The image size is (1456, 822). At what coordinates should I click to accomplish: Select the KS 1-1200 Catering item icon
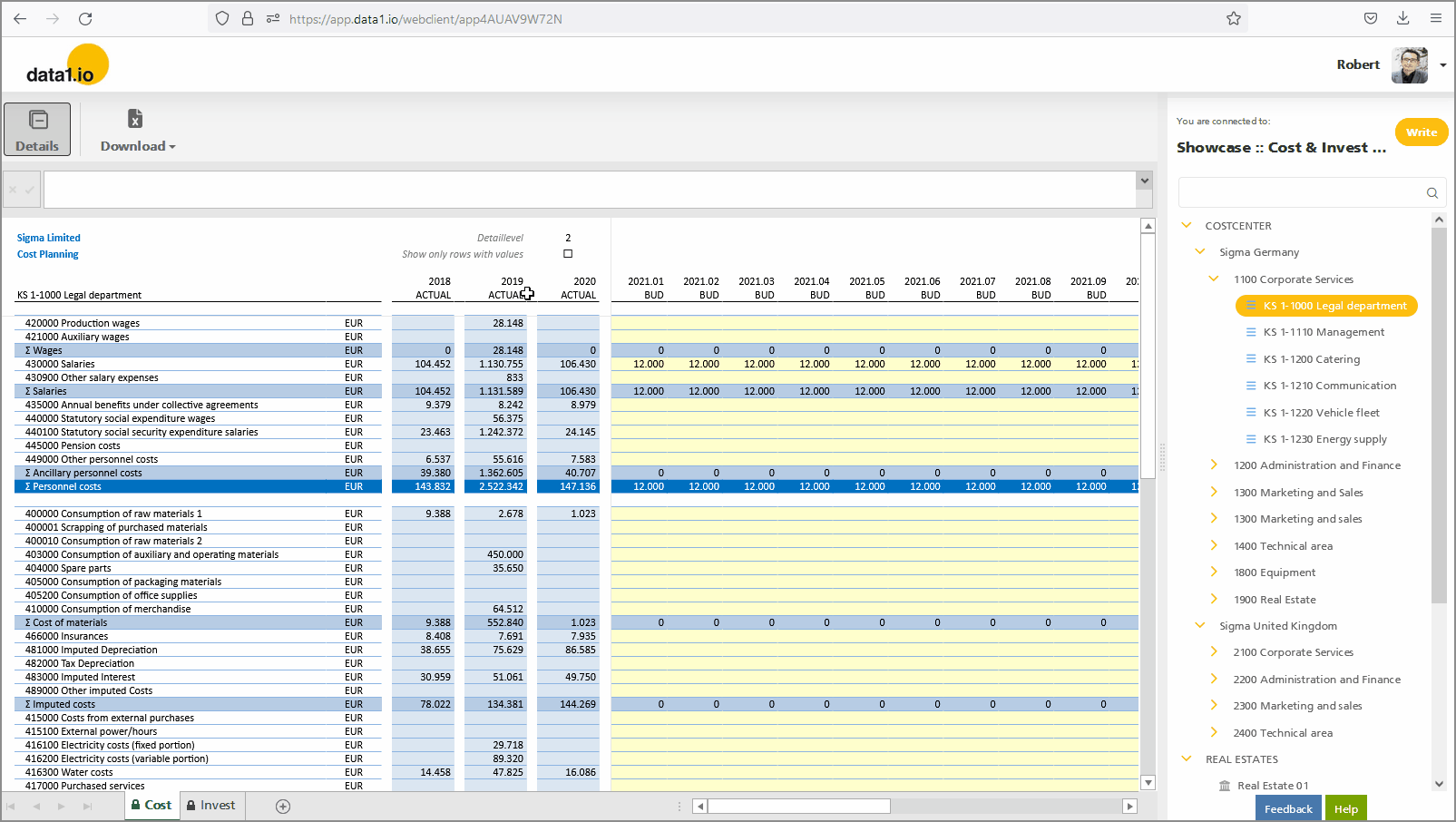click(x=1251, y=358)
